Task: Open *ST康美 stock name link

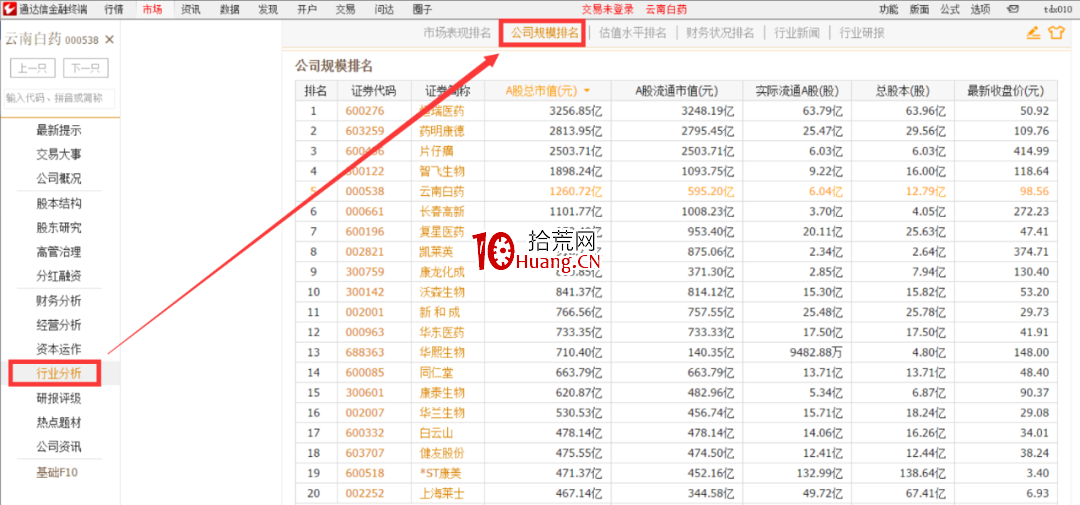Action: tap(442, 473)
